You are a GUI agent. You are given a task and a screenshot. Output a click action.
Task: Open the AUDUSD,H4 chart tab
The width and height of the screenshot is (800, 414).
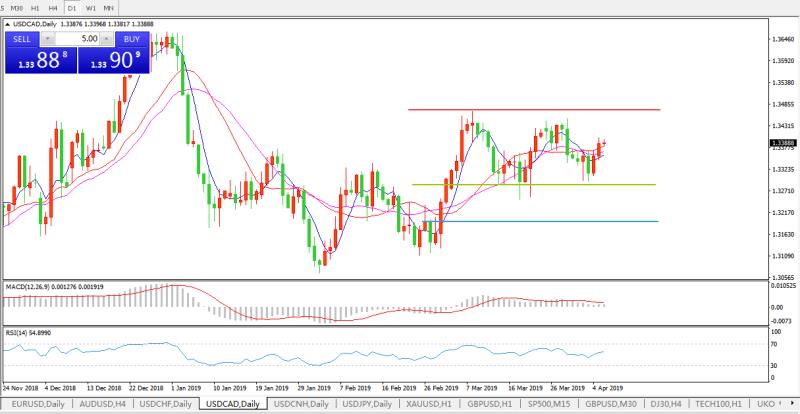coord(101,404)
